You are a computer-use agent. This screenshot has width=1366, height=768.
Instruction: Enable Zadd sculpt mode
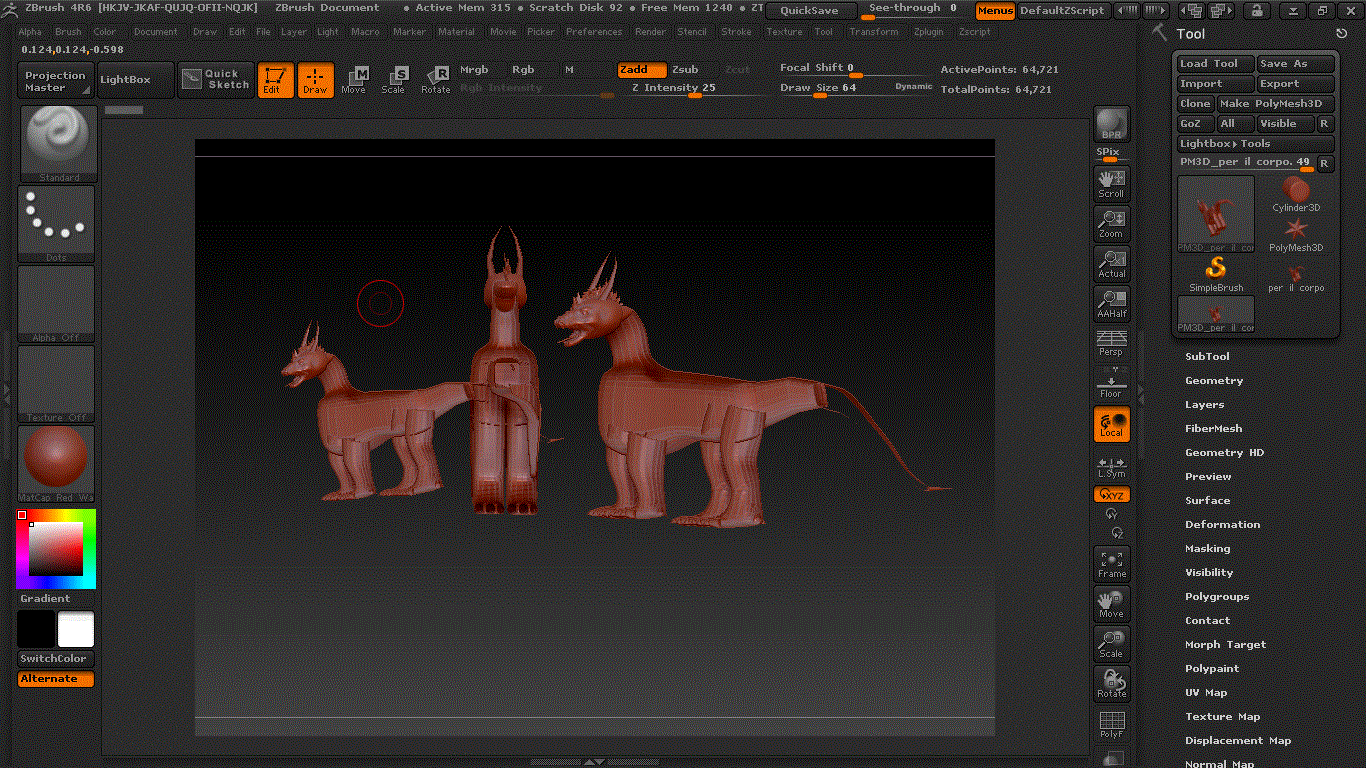[x=642, y=70]
